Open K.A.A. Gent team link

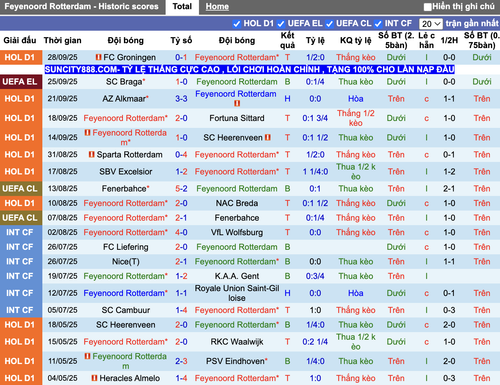point(237,276)
